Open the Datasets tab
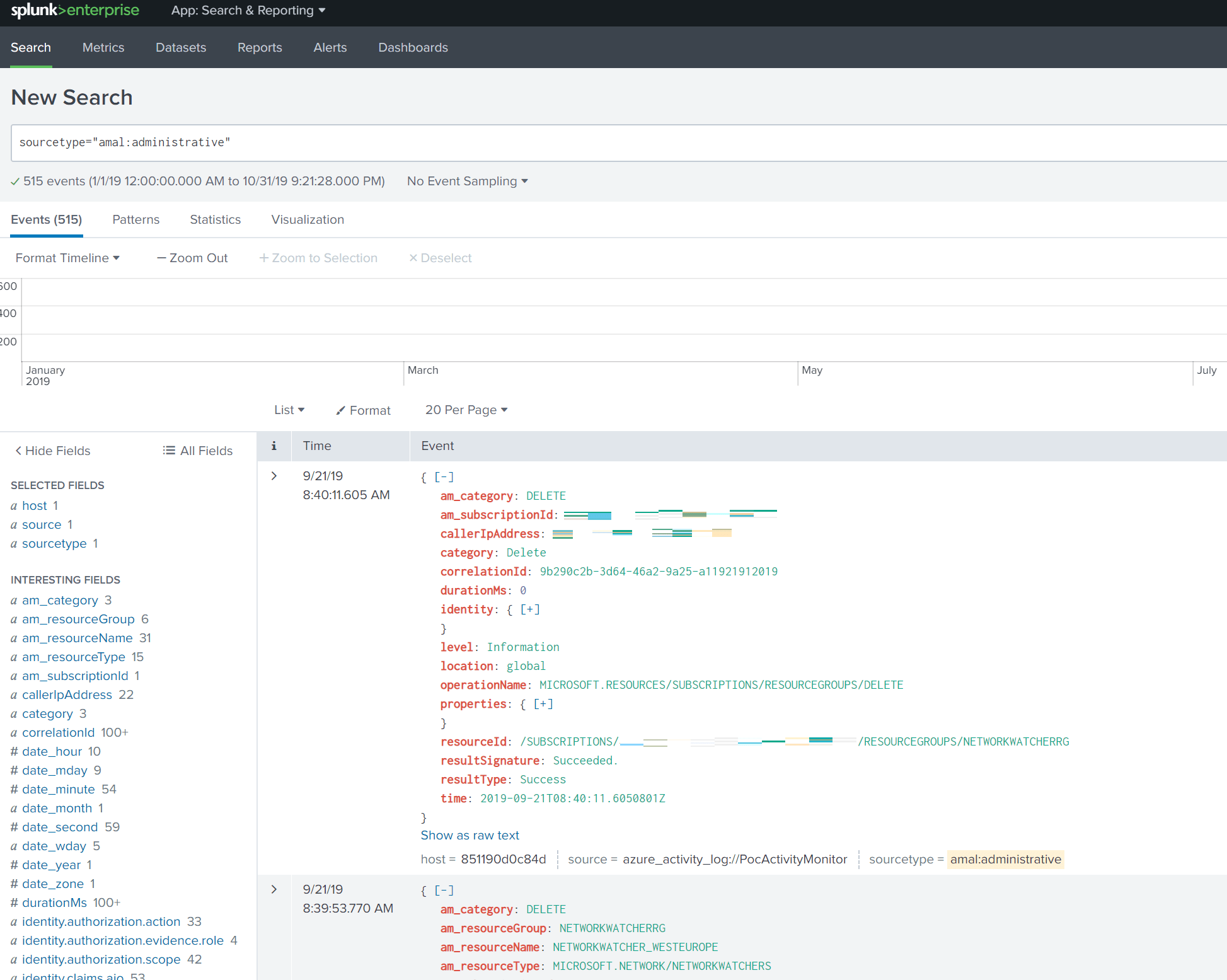The image size is (1227, 980). click(x=181, y=47)
